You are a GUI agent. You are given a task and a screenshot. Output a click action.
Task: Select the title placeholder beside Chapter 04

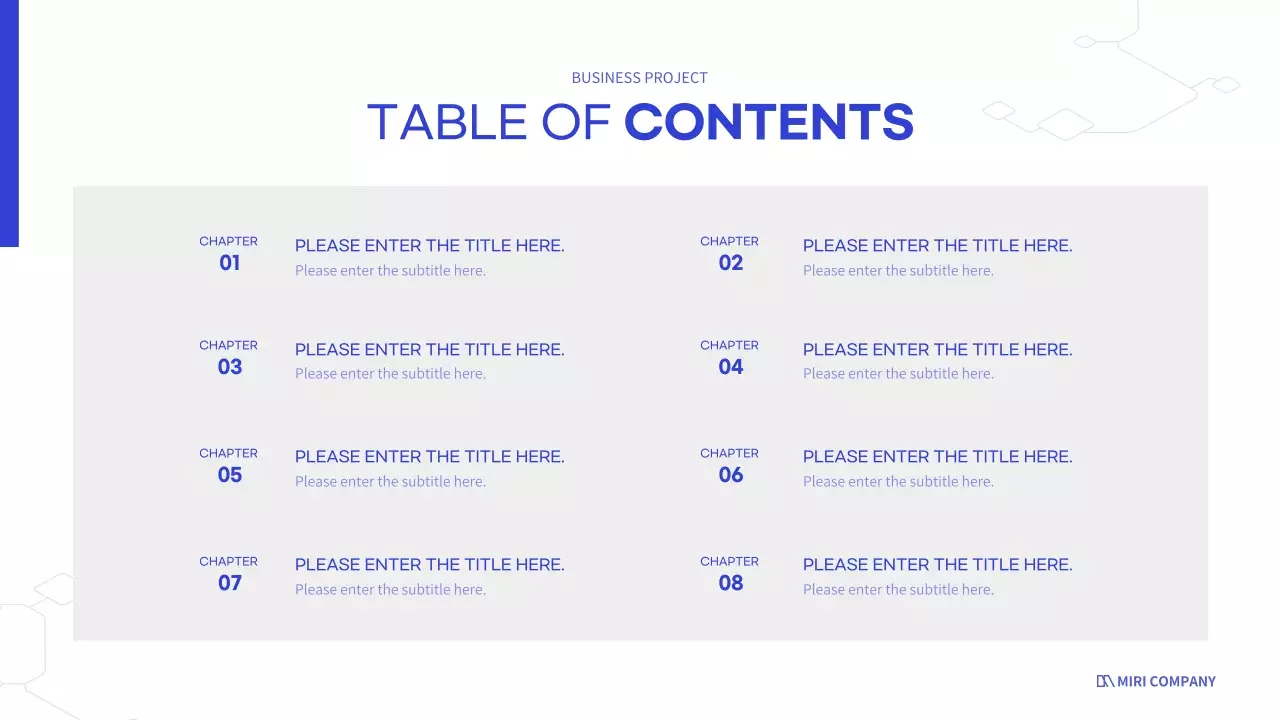(937, 350)
